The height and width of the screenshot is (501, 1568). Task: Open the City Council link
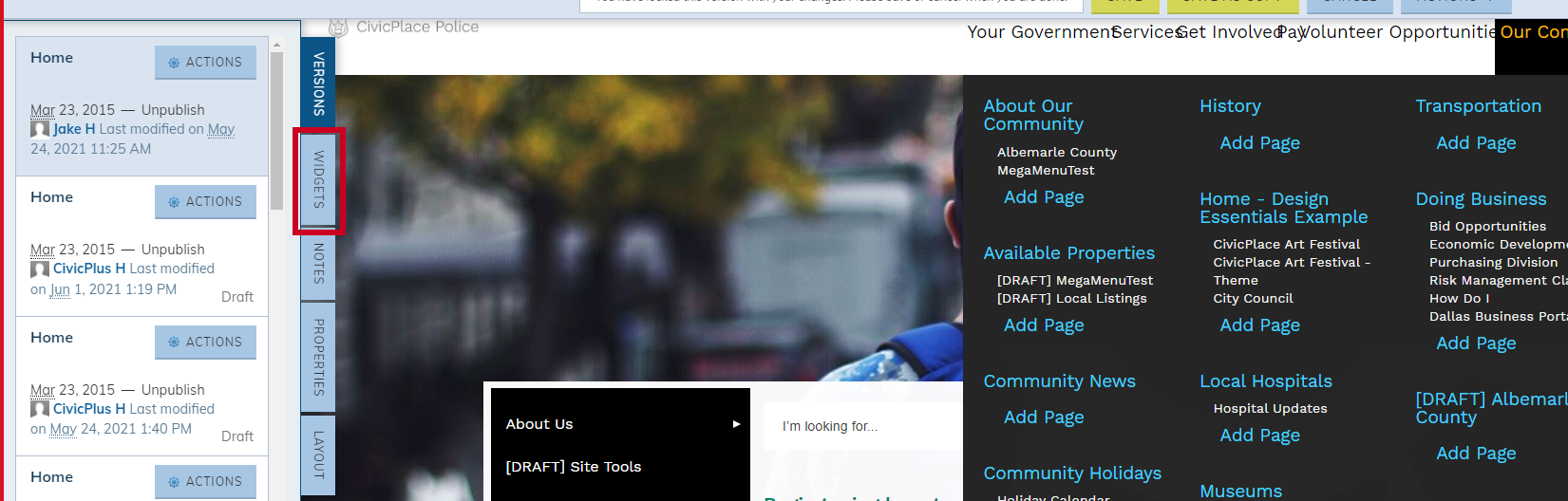point(1253,298)
